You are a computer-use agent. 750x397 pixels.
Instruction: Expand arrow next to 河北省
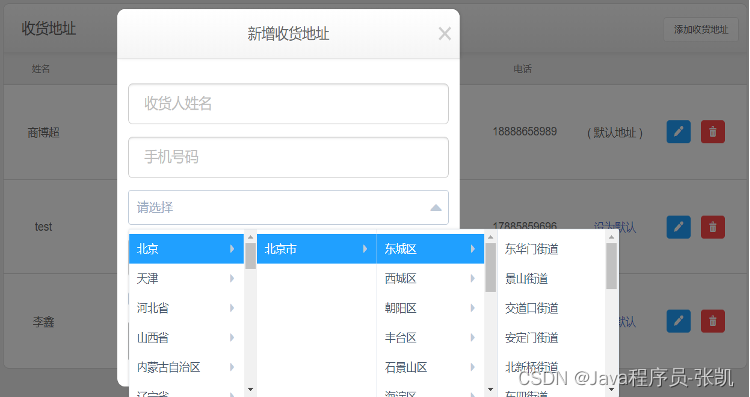pos(232,308)
